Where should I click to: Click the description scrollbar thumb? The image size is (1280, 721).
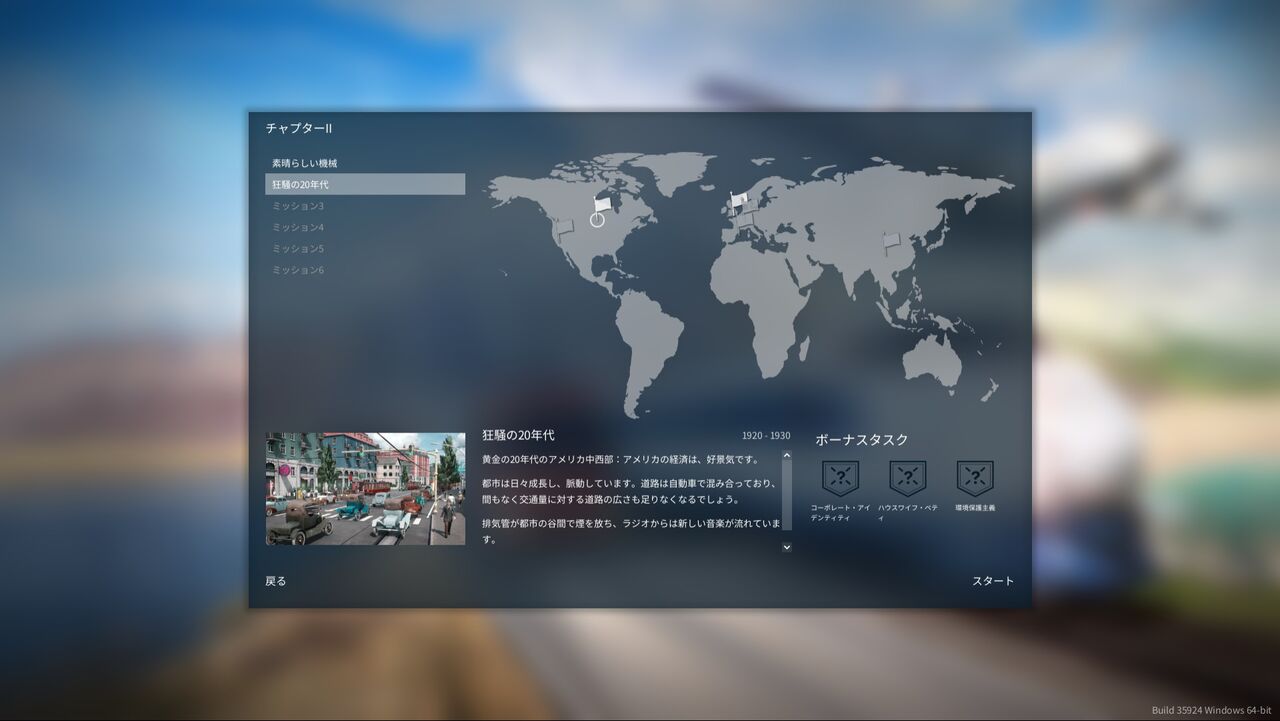pos(787,496)
